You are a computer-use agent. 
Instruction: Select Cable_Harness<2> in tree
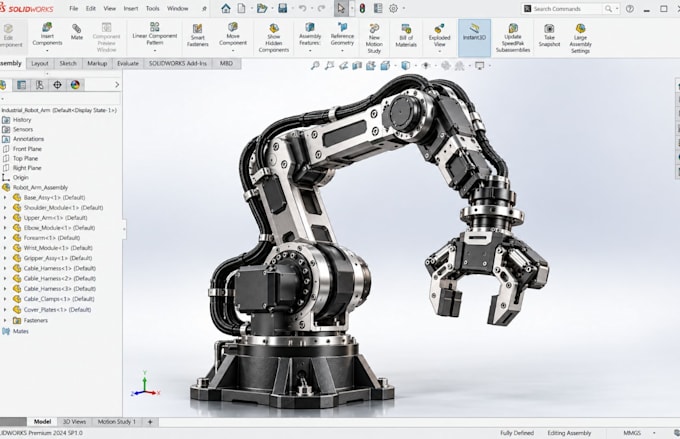pyautogui.click(x=60, y=278)
